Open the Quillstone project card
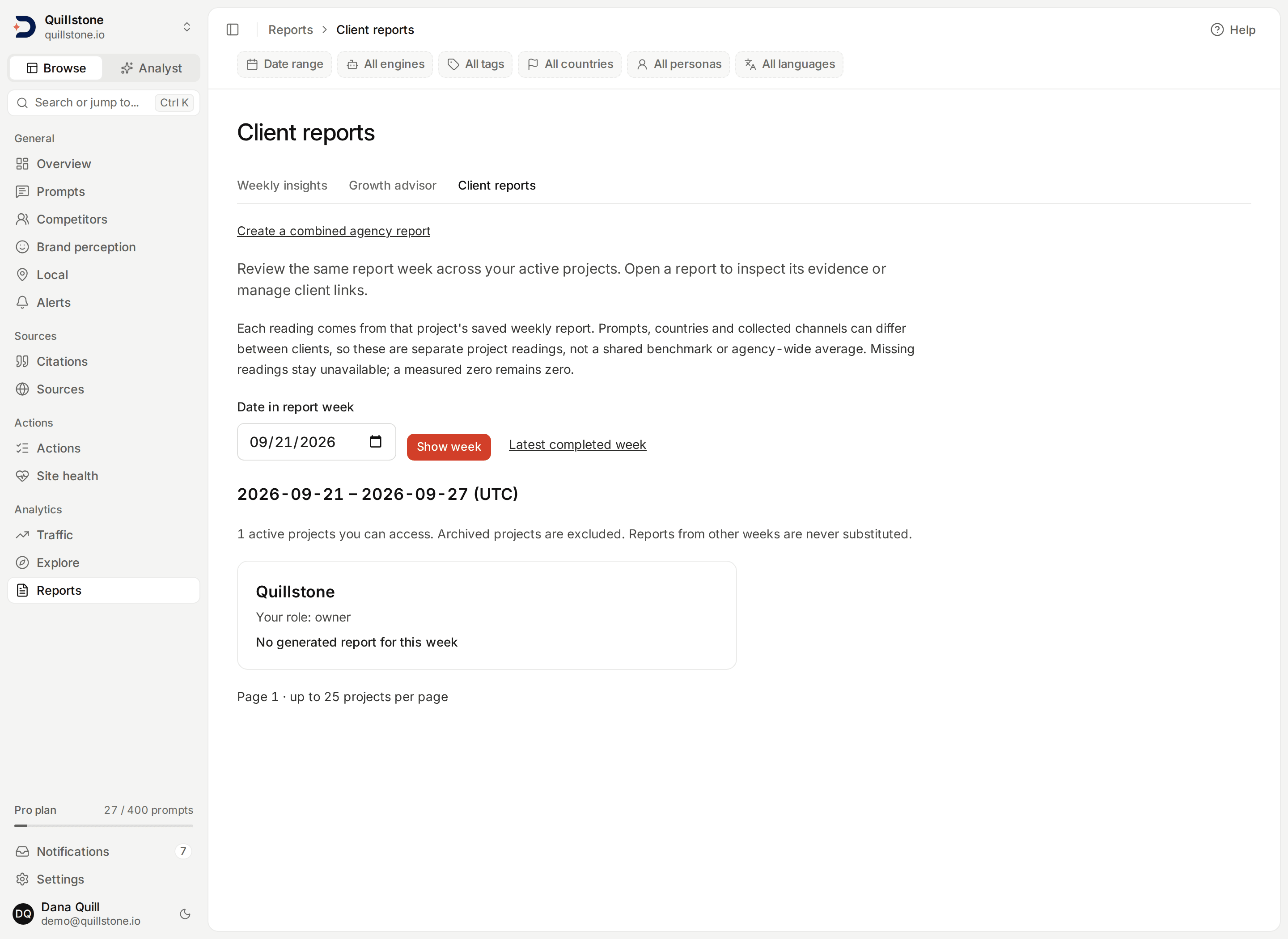 click(487, 615)
